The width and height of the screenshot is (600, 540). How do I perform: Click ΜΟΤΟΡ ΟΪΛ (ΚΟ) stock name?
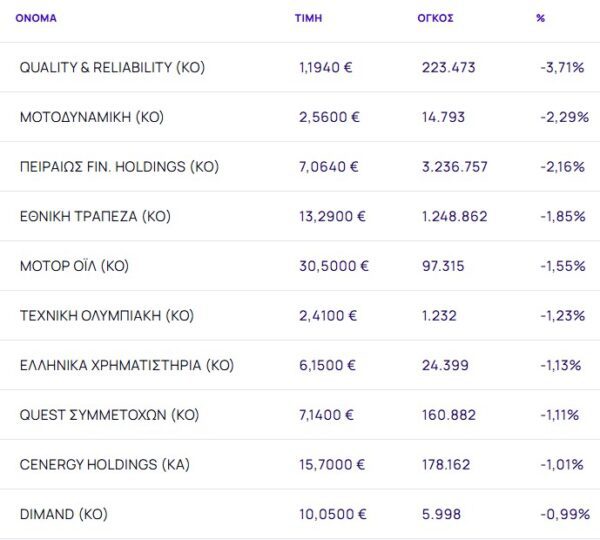[74, 266]
